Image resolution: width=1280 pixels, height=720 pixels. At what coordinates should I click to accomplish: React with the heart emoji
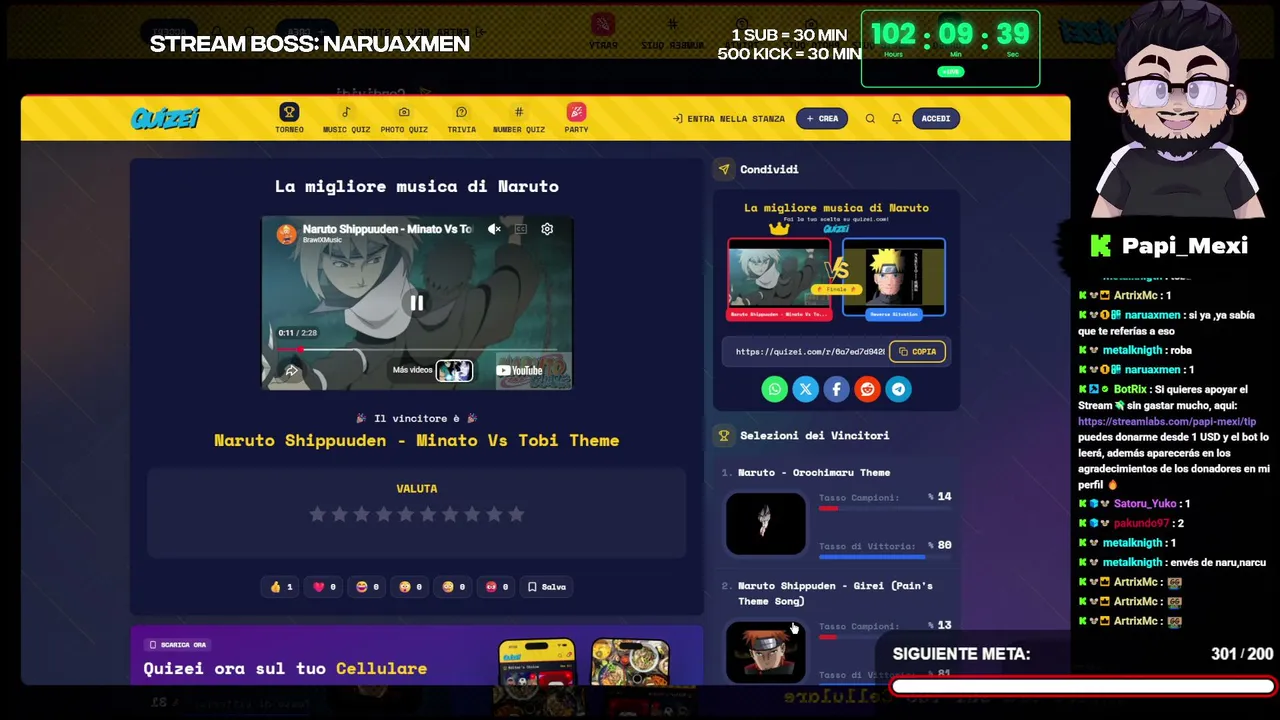pyautogui.click(x=324, y=587)
